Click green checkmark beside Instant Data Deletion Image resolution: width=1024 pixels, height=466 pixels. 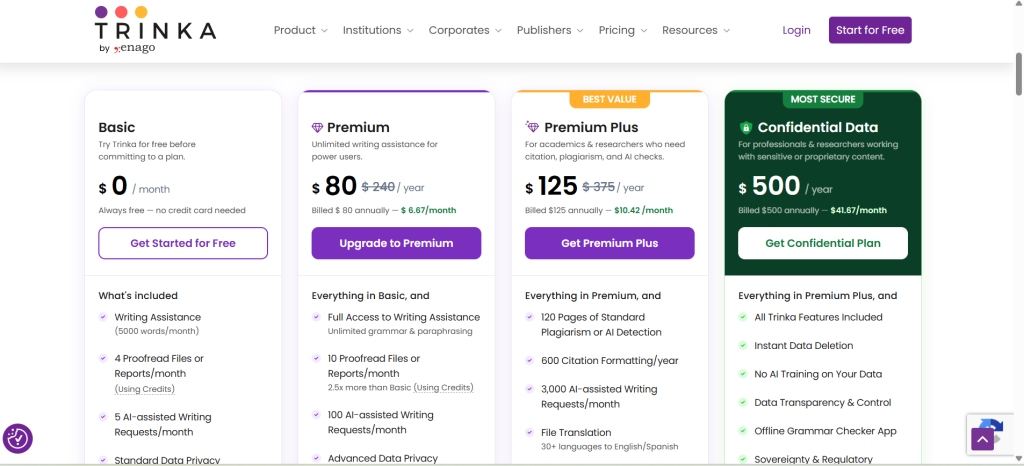[x=743, y=345]
